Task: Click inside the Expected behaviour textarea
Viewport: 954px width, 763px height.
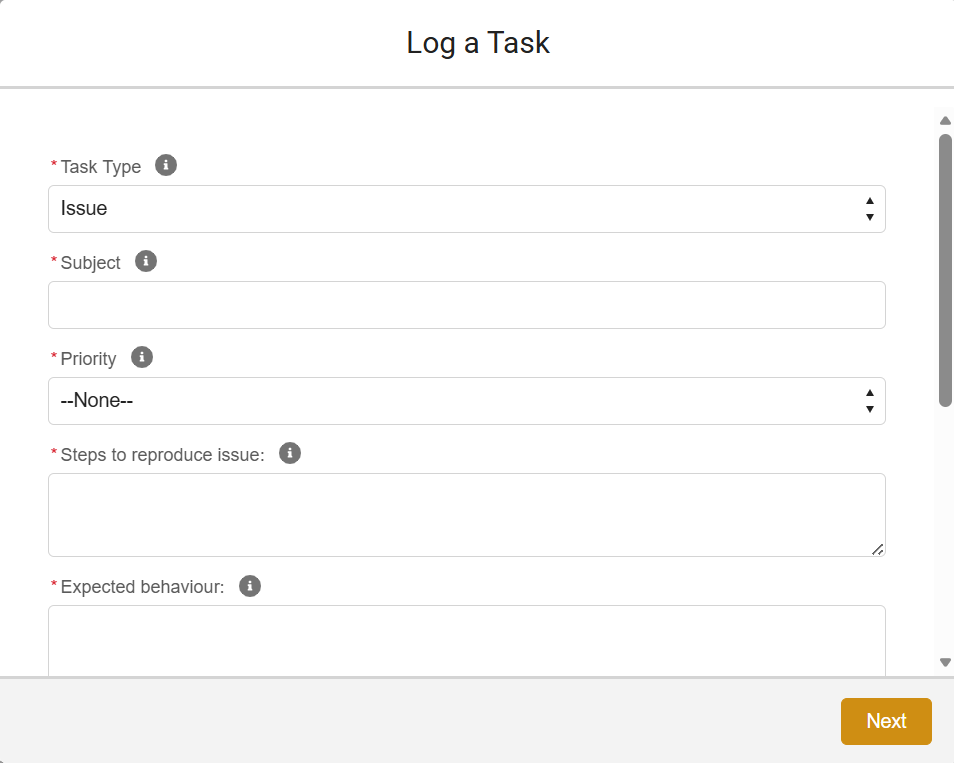Action: pyautogui.click(x=466, y=640)
